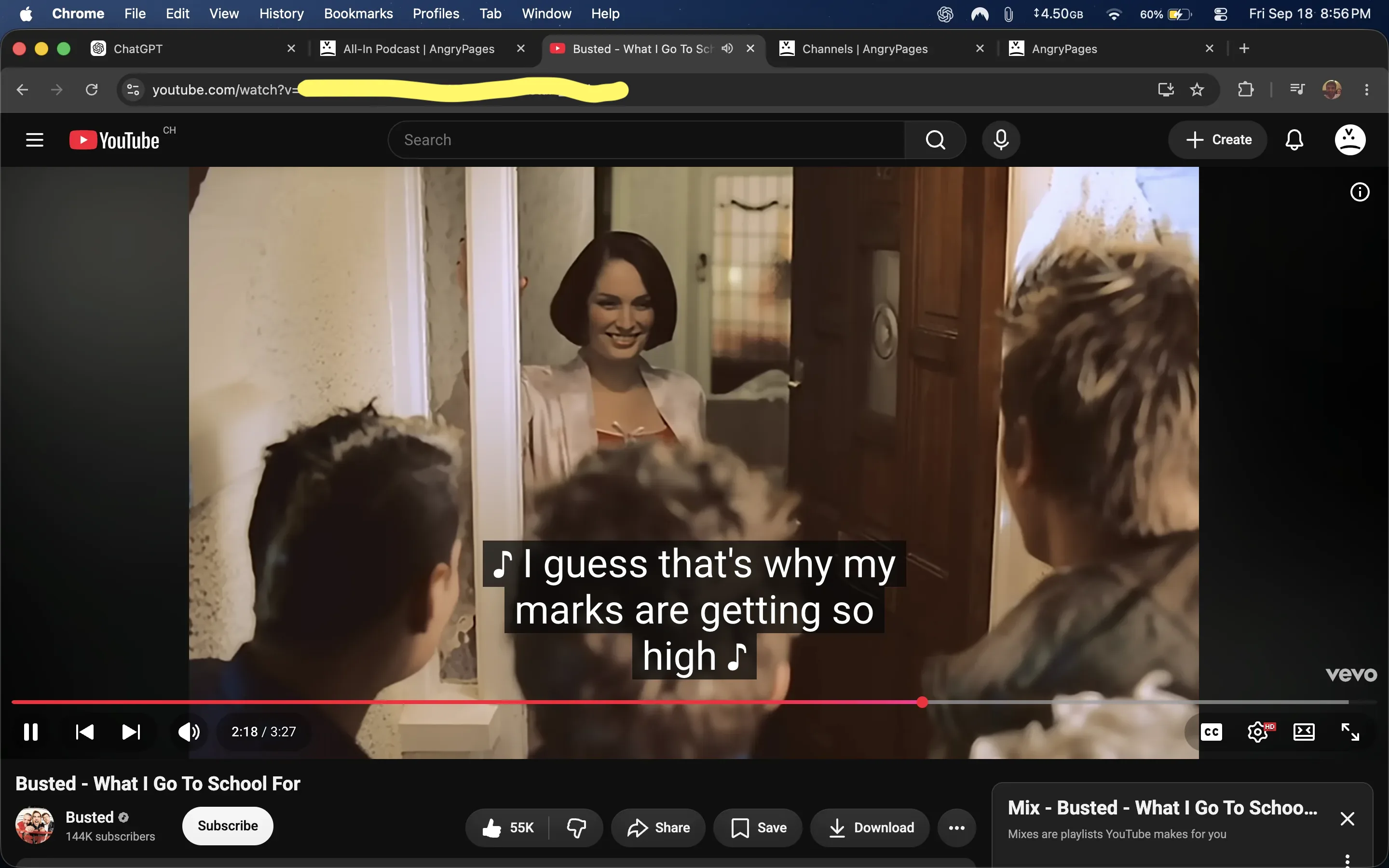This screenshot has height=868, width=1389.
Task: Seek using the red progress scrubber
Action: click(x=922, y=702)
